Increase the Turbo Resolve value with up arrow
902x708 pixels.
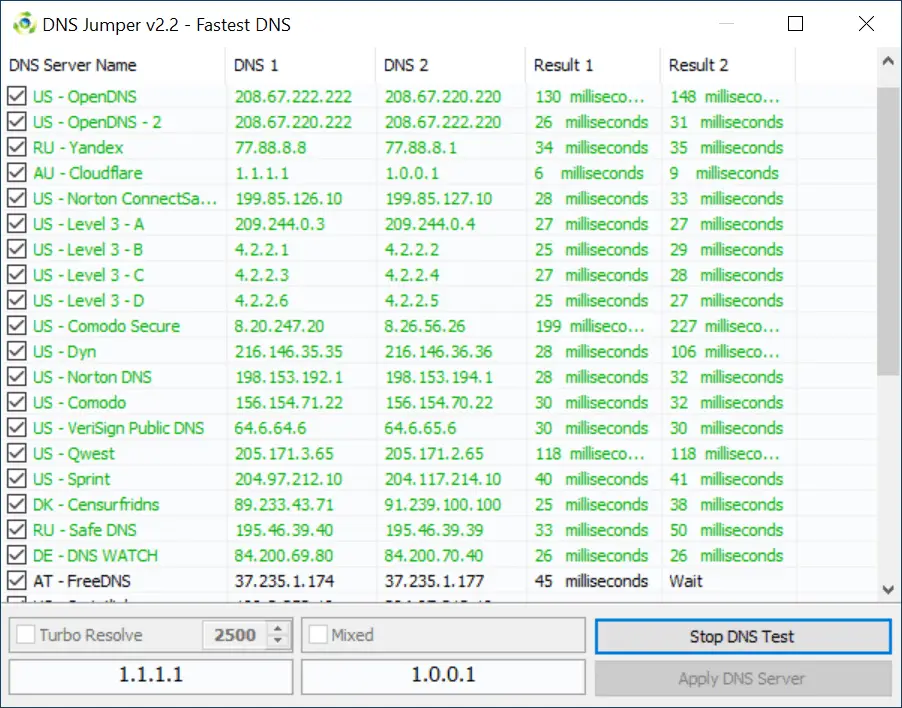click(x=278, y=629)
